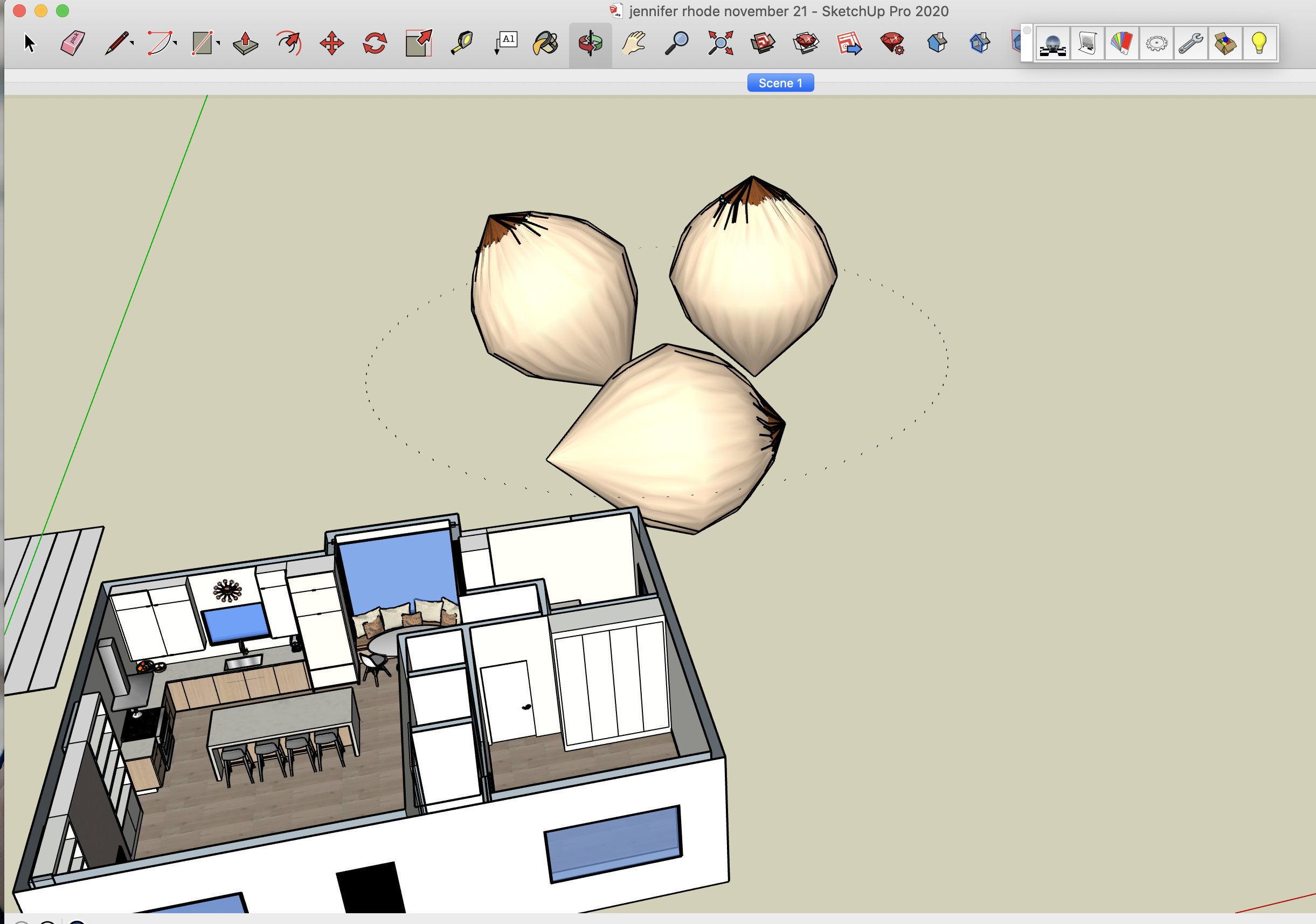Click the kitchen island countertop
Viewport: 1316px width, 924px height.
tap(281, 716)
